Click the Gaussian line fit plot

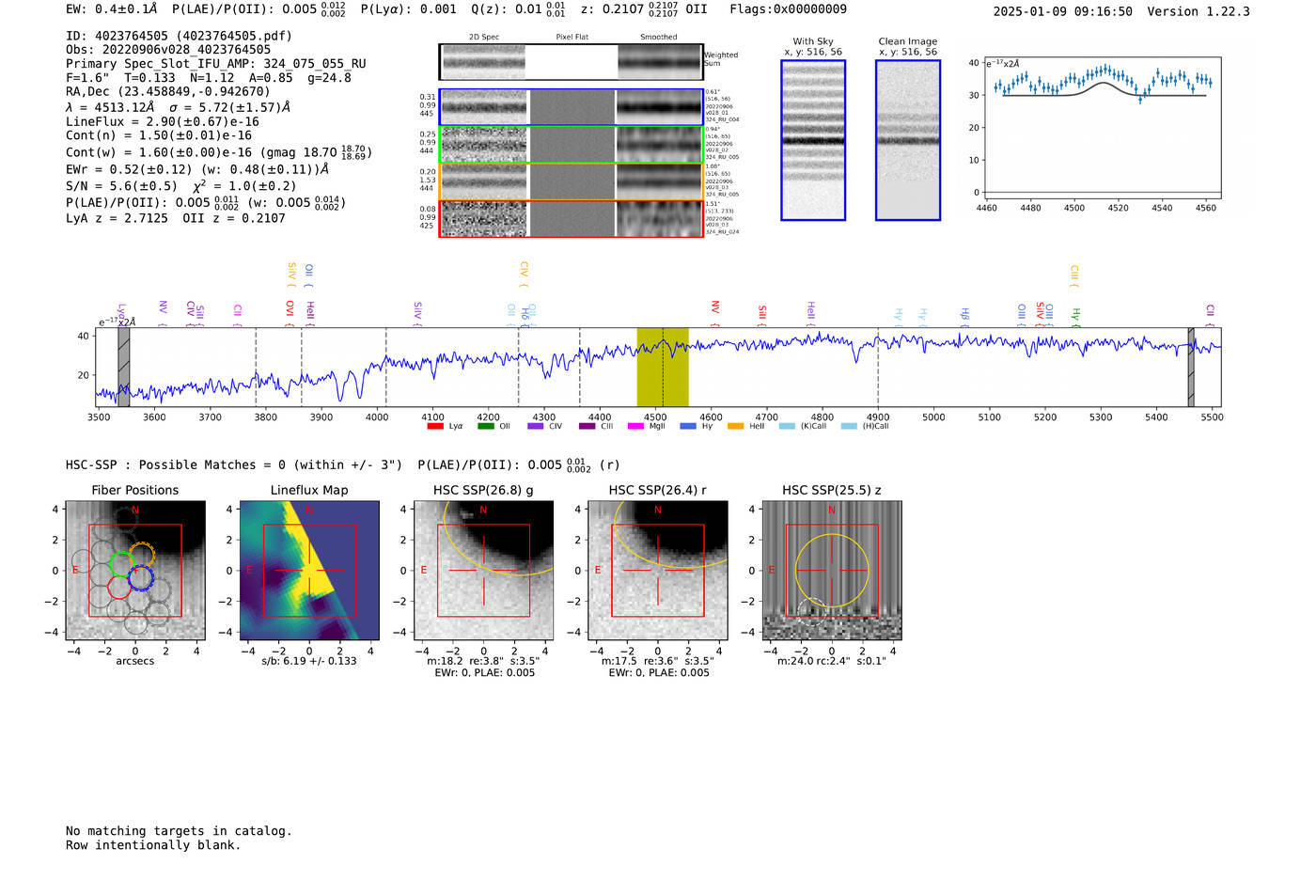click(x=1103, y=129)
